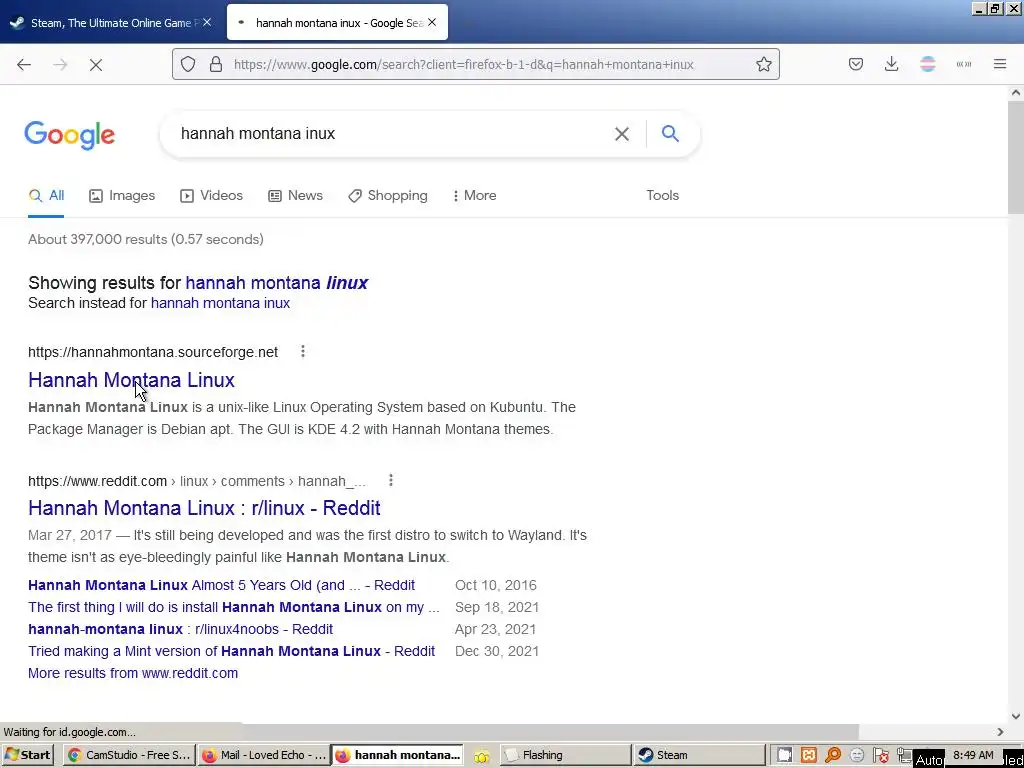
Task: Switch to News results
Action: pyautogui.click(x=295, y=195)
